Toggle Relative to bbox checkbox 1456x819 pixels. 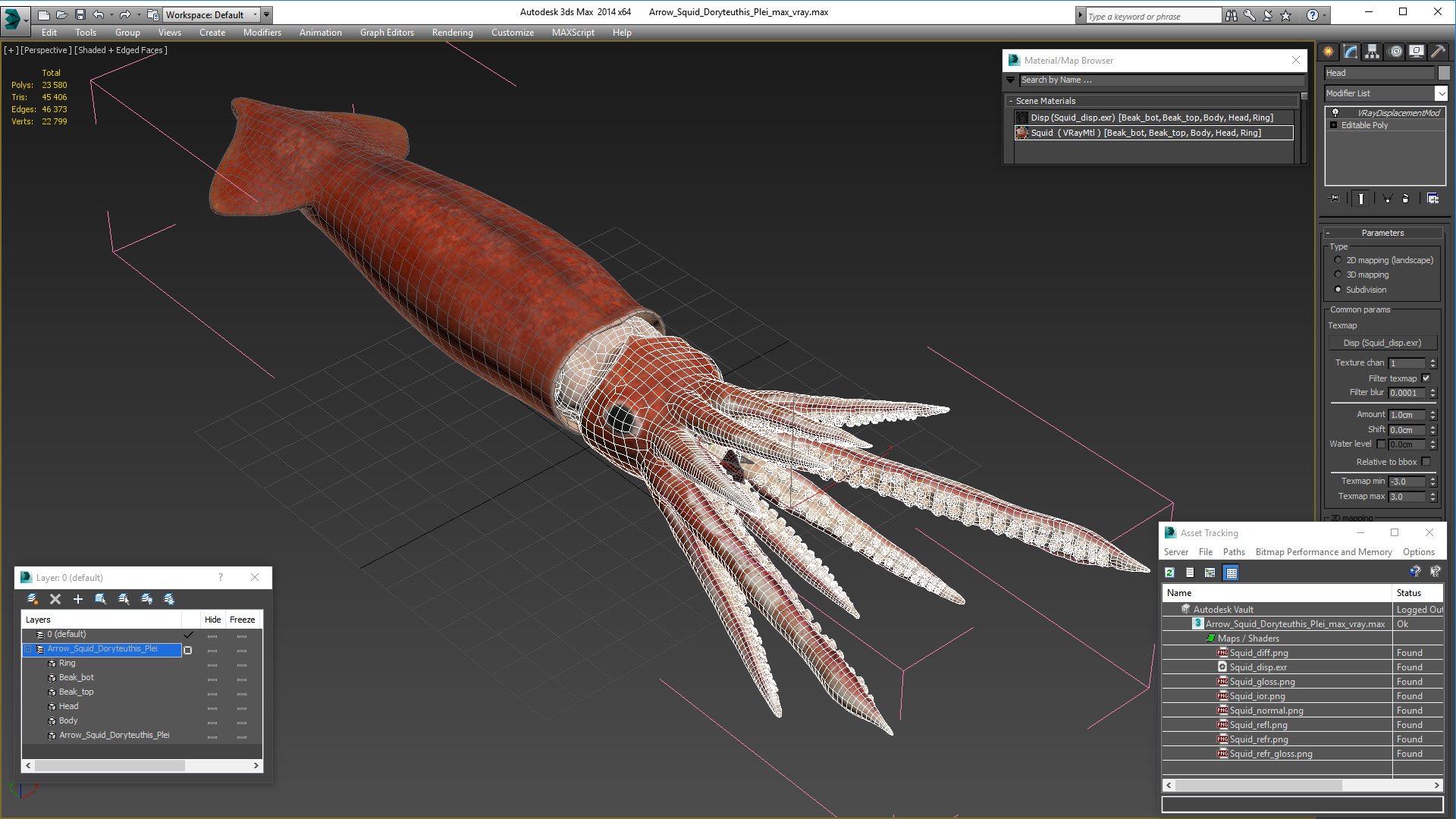(x=1426, y=462)
